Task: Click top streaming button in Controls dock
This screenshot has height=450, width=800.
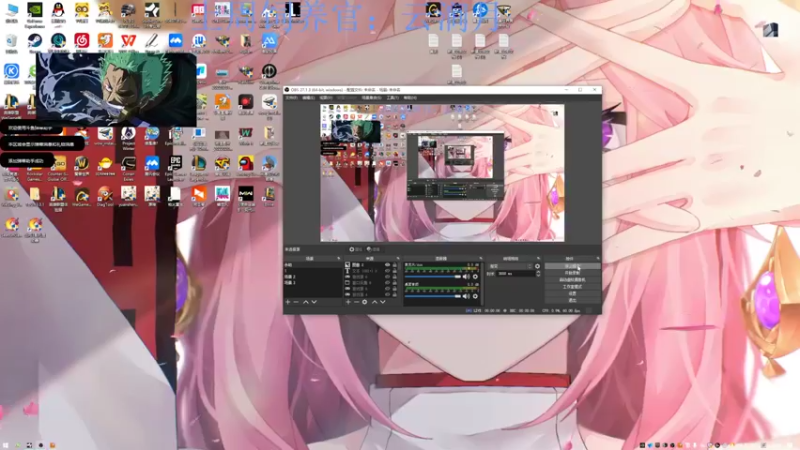Action: pos(572,266)
